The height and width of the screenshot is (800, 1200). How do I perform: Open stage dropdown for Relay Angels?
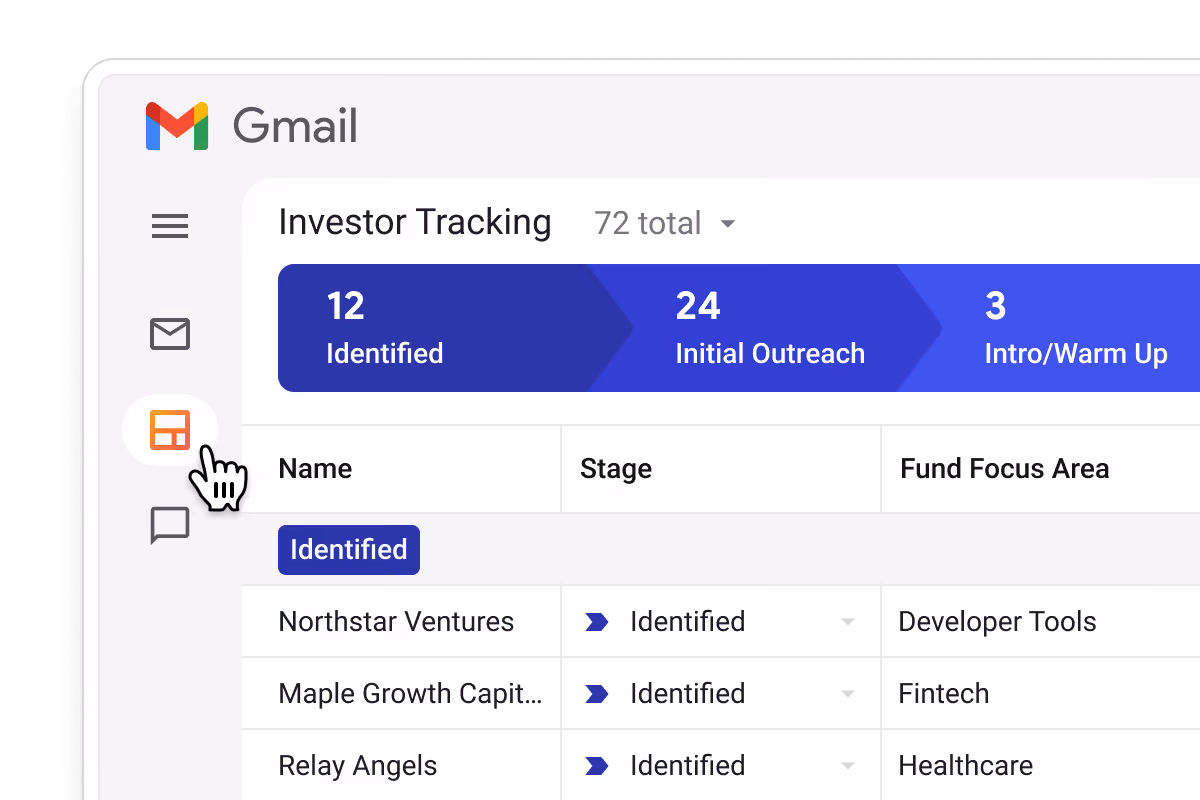pos(848,766)
